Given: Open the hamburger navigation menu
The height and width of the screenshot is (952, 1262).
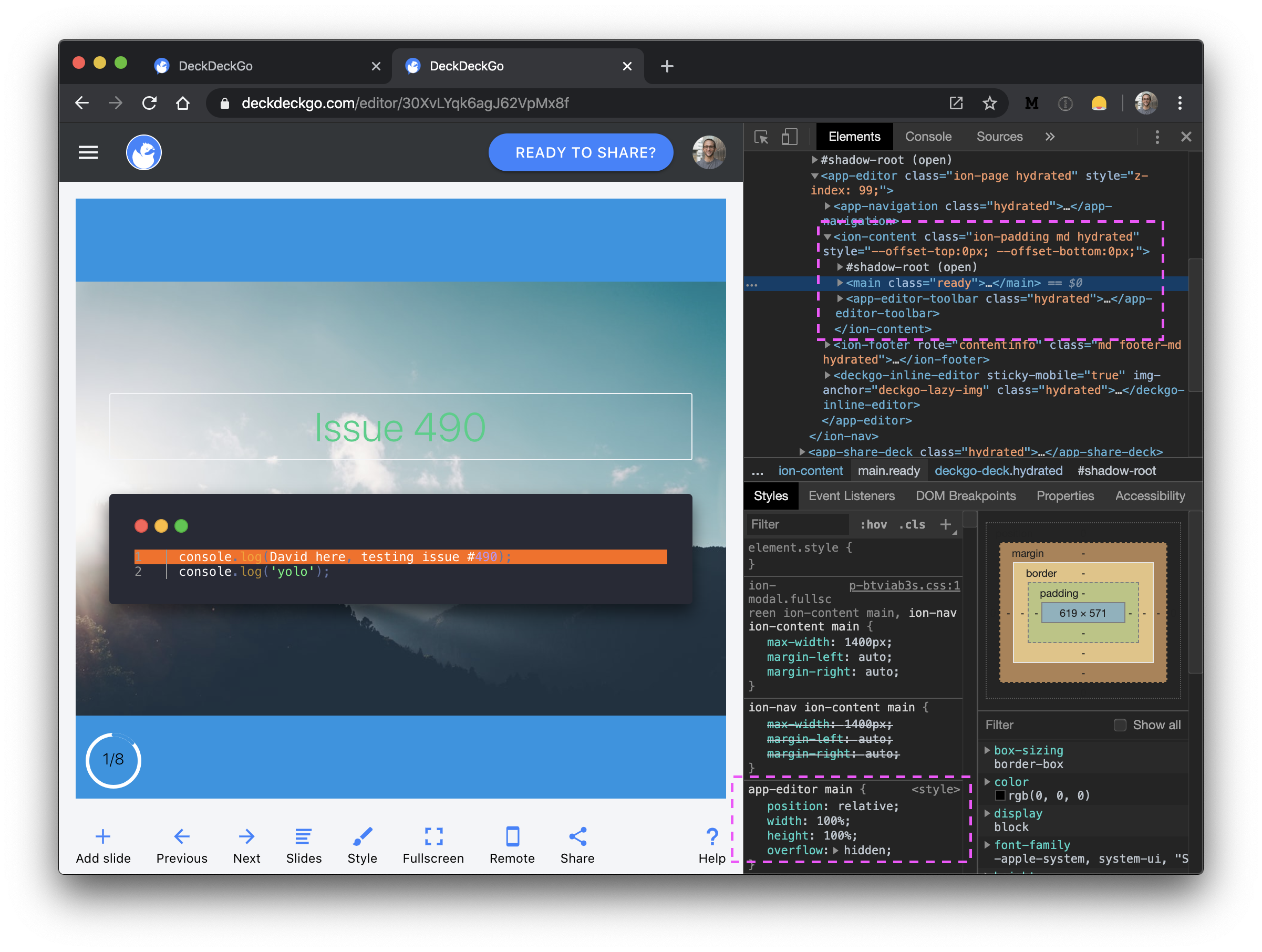Looking at the screenshot, I should [x=88, y=152].
